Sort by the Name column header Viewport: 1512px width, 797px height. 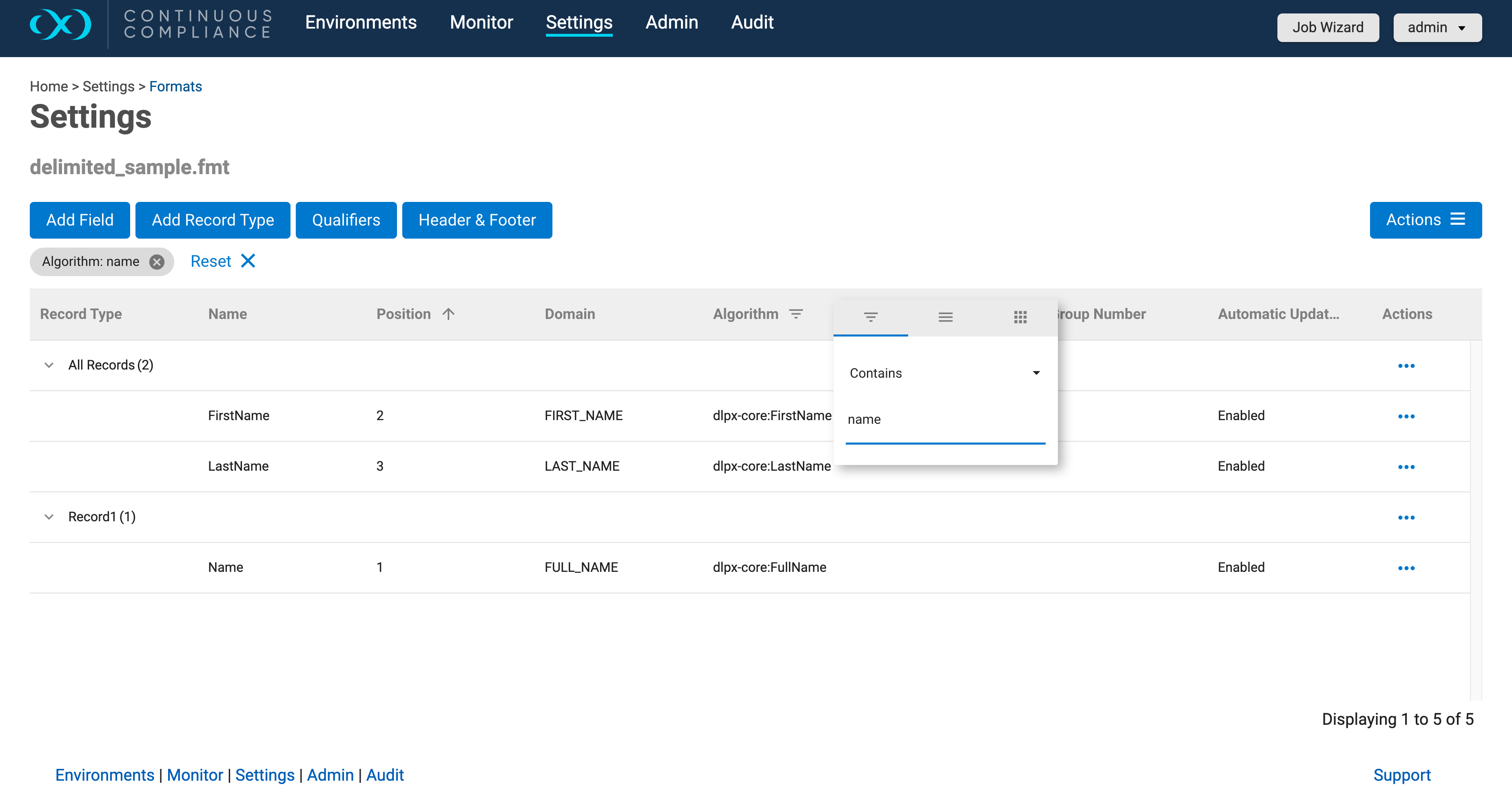coord(228,314)
